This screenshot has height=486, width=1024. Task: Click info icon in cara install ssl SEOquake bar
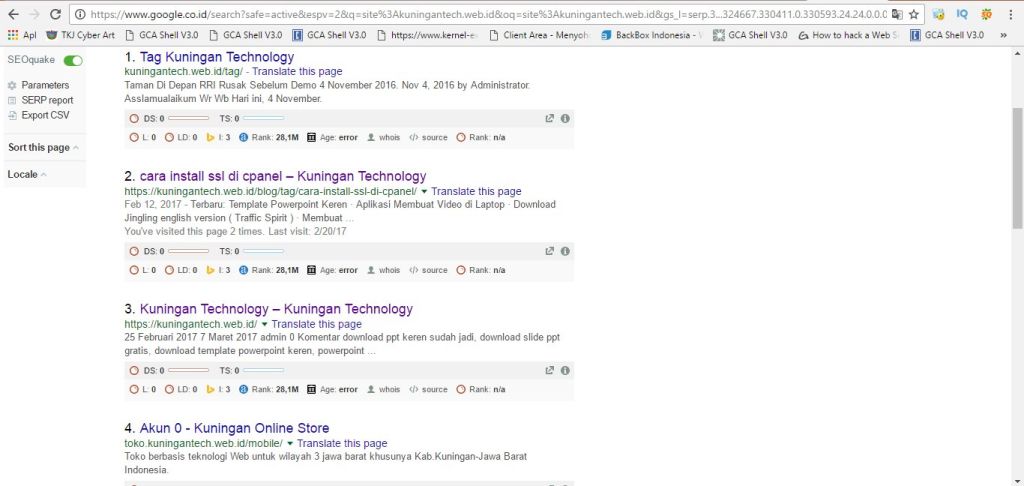[x=565, y=251]
